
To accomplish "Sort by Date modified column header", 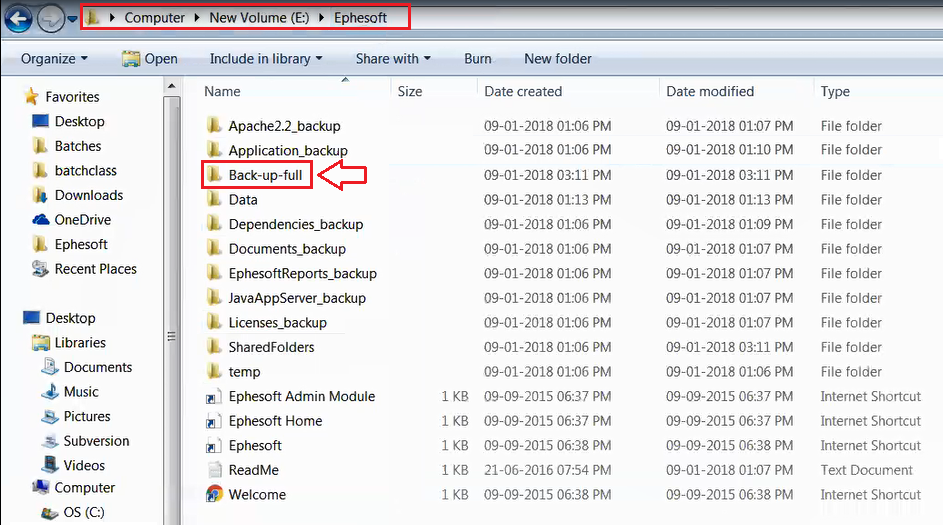I will pyautogui.click(x=710, y=91).
